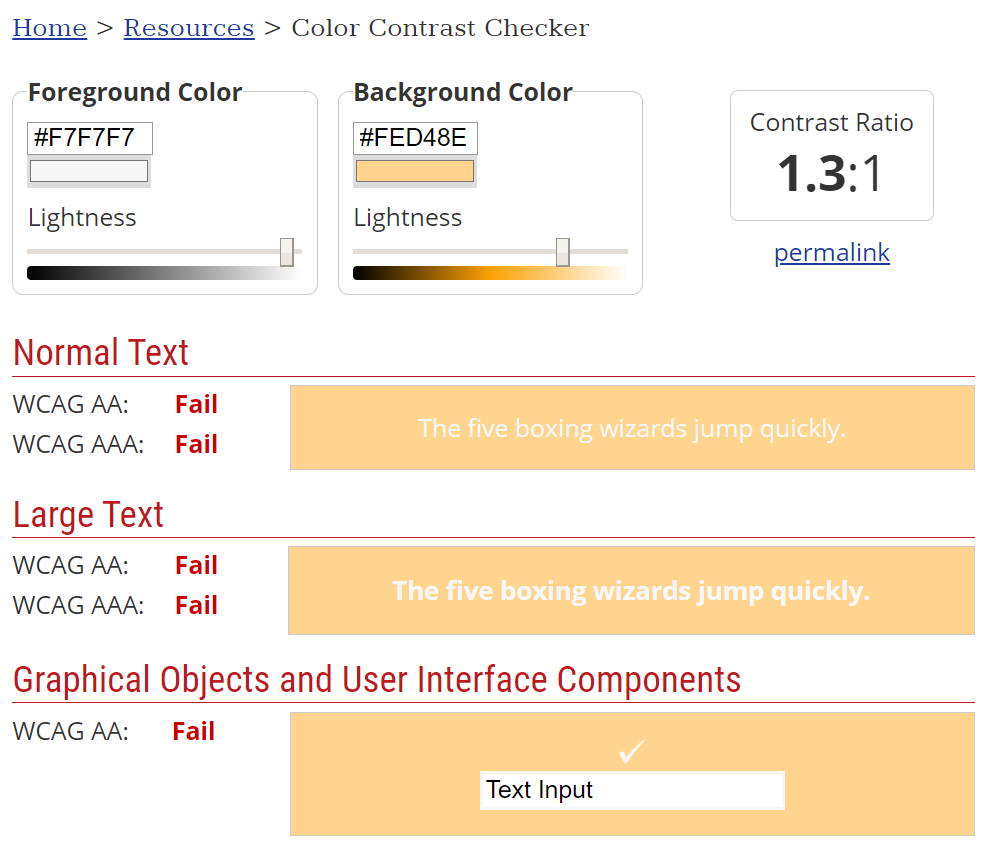Open the background color swatch picker
This screenshot has height=850, width=985.
coord(415,172)
